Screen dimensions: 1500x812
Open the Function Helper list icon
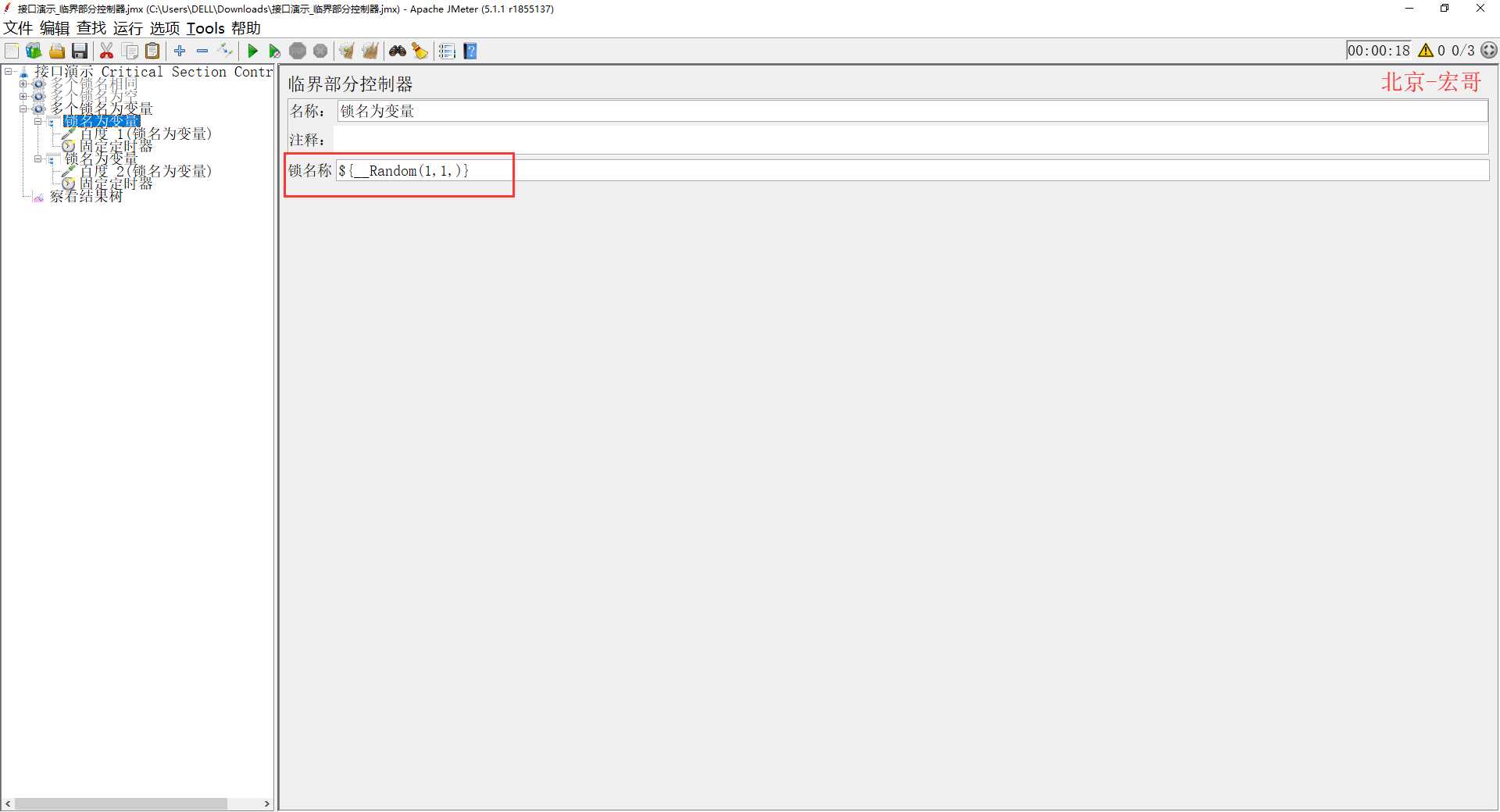[447, 51]
